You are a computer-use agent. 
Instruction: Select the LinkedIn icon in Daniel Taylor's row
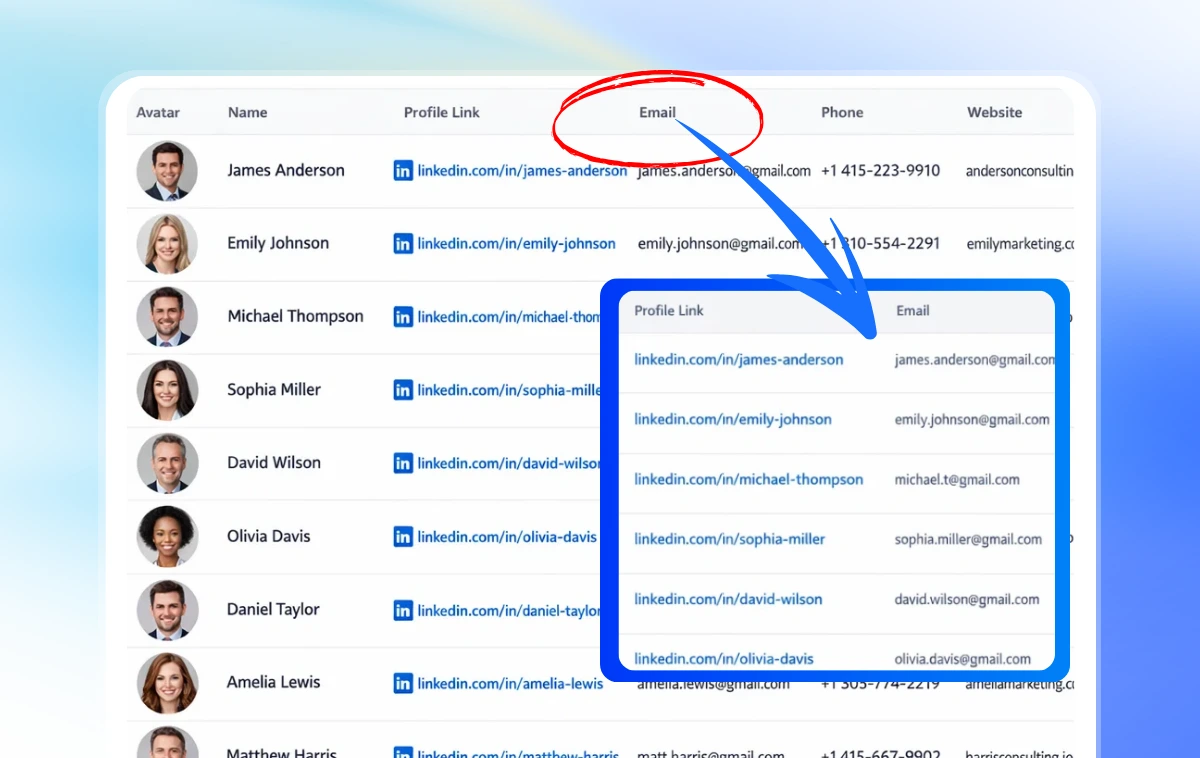[x=403, y=610]
